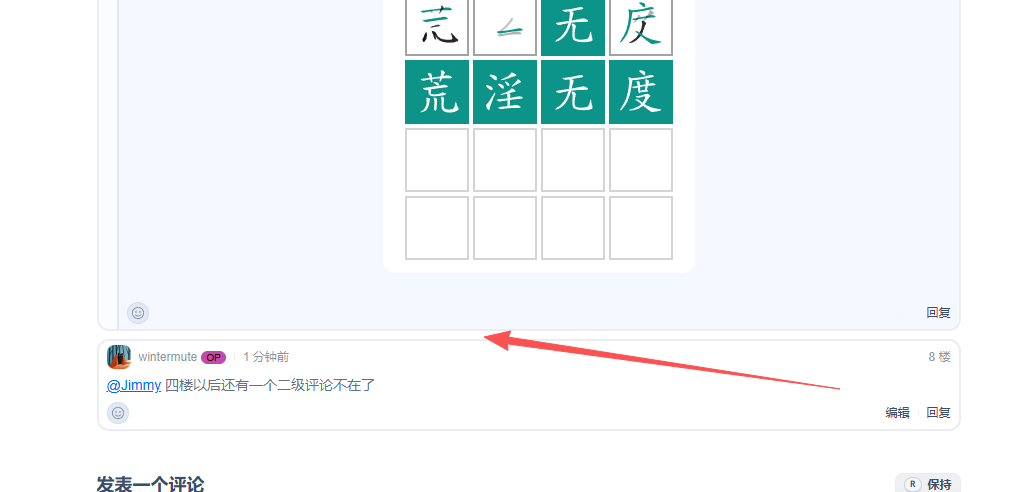Image resolution: width=1032 pixels, height=492 pixels.
Task: Click 回复 on wintermute's 8楼 comment
Action: click(939, 413)
